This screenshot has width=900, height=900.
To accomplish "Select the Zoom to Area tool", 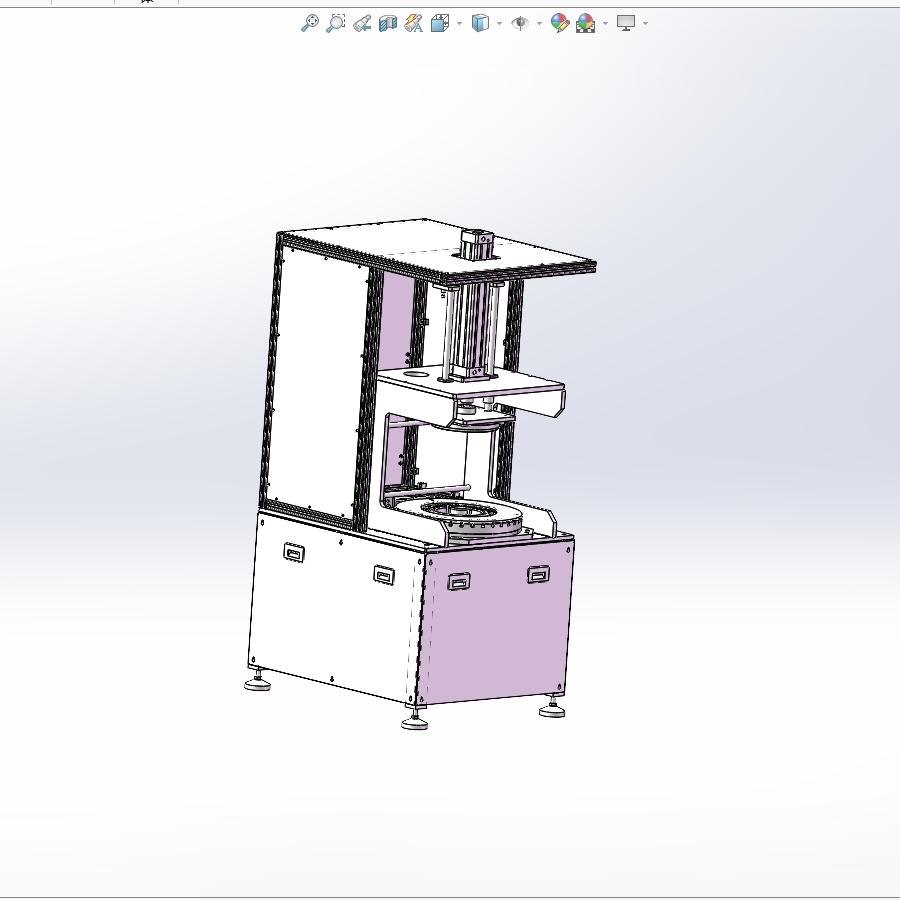I will tap(336, 23).
